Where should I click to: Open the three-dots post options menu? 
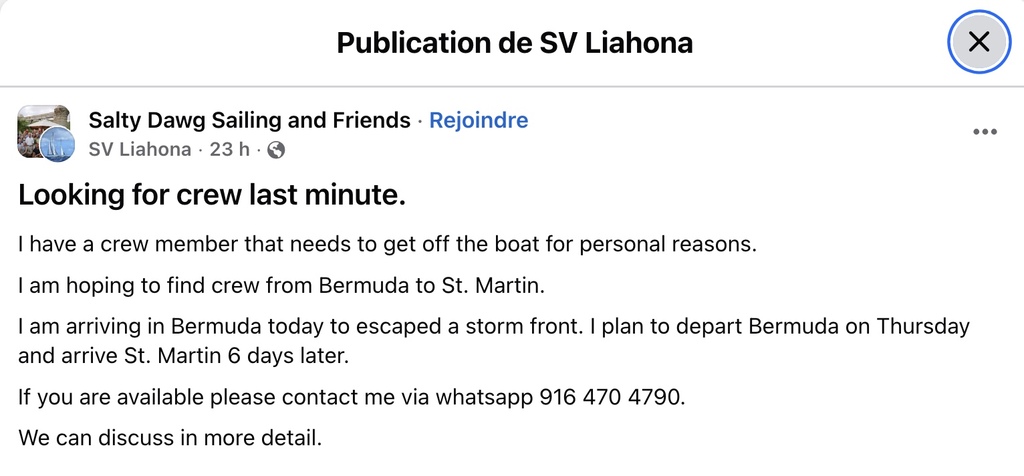[985, 133]
